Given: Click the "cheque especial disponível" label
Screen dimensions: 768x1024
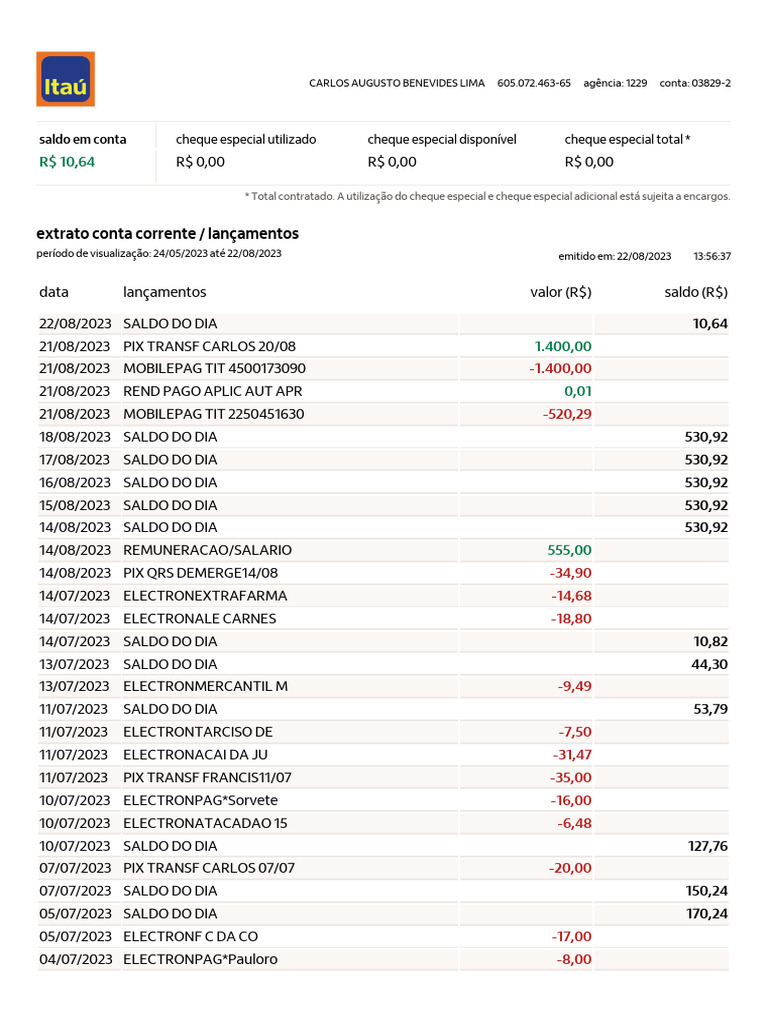Looking at the screenshot, I should click(x=442, y=140).
